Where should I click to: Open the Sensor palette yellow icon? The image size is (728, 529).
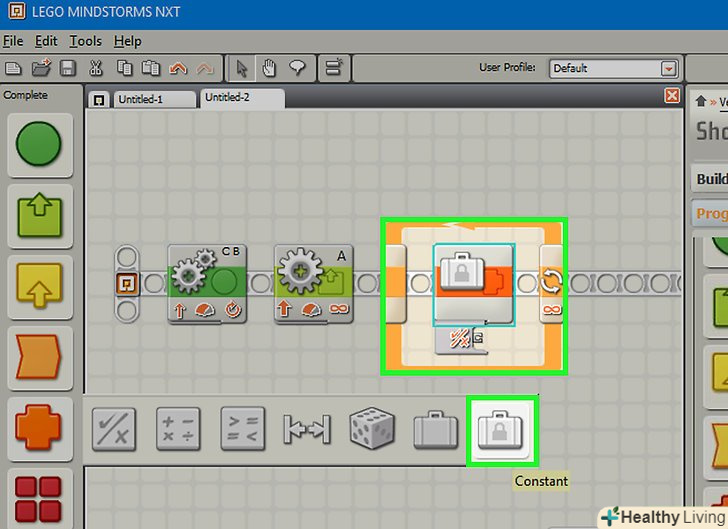(x=39, y=287)
